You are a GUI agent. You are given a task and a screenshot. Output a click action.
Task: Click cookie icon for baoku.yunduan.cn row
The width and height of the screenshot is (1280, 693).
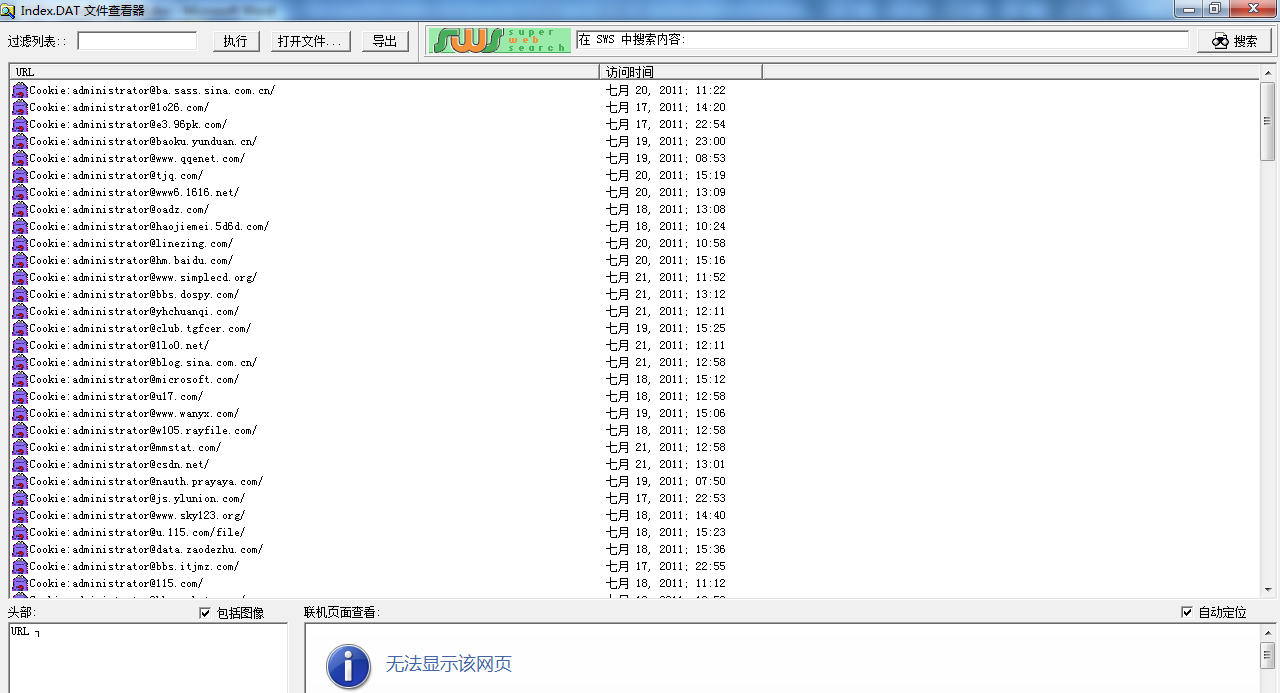coord(20,141)
